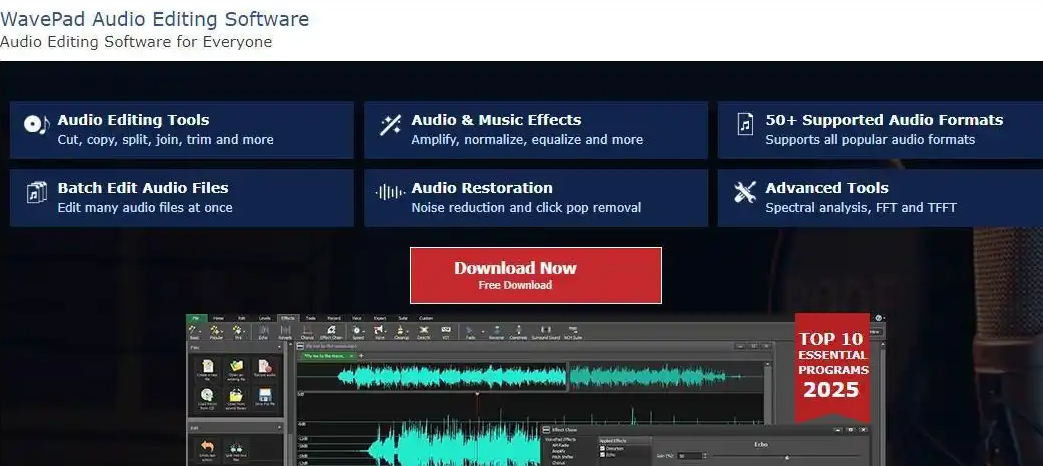Click the Batch Edit Audio Files icon
This screenshot has height=466, width=1043.
(37, 193)
